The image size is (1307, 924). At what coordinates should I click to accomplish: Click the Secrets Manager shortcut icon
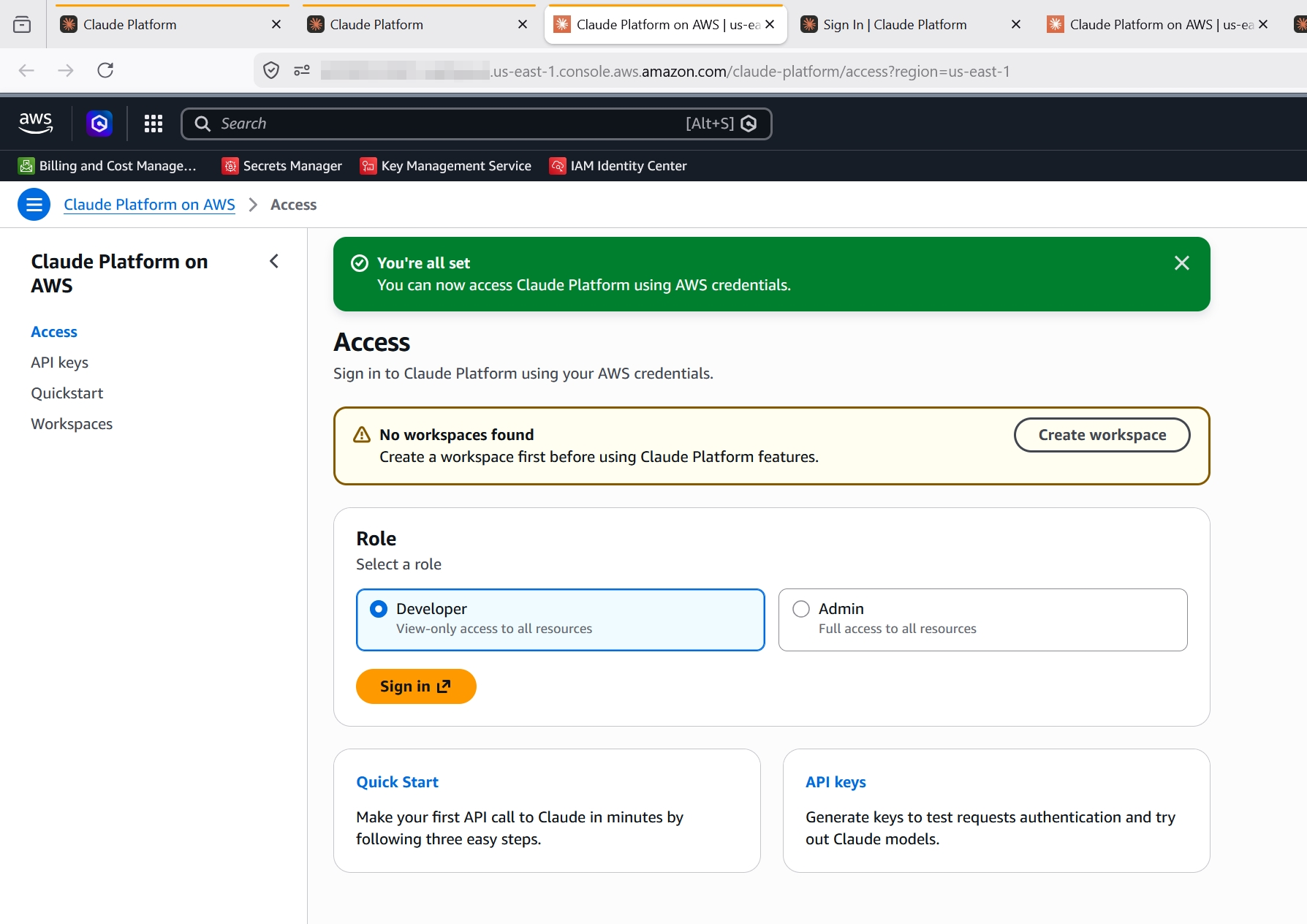tap(230, 166)
